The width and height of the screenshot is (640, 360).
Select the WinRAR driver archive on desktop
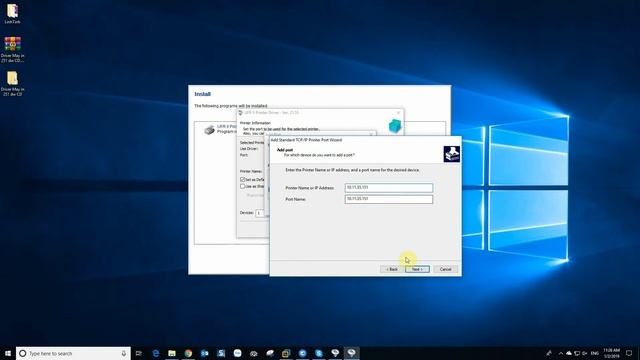pos(12,49)
